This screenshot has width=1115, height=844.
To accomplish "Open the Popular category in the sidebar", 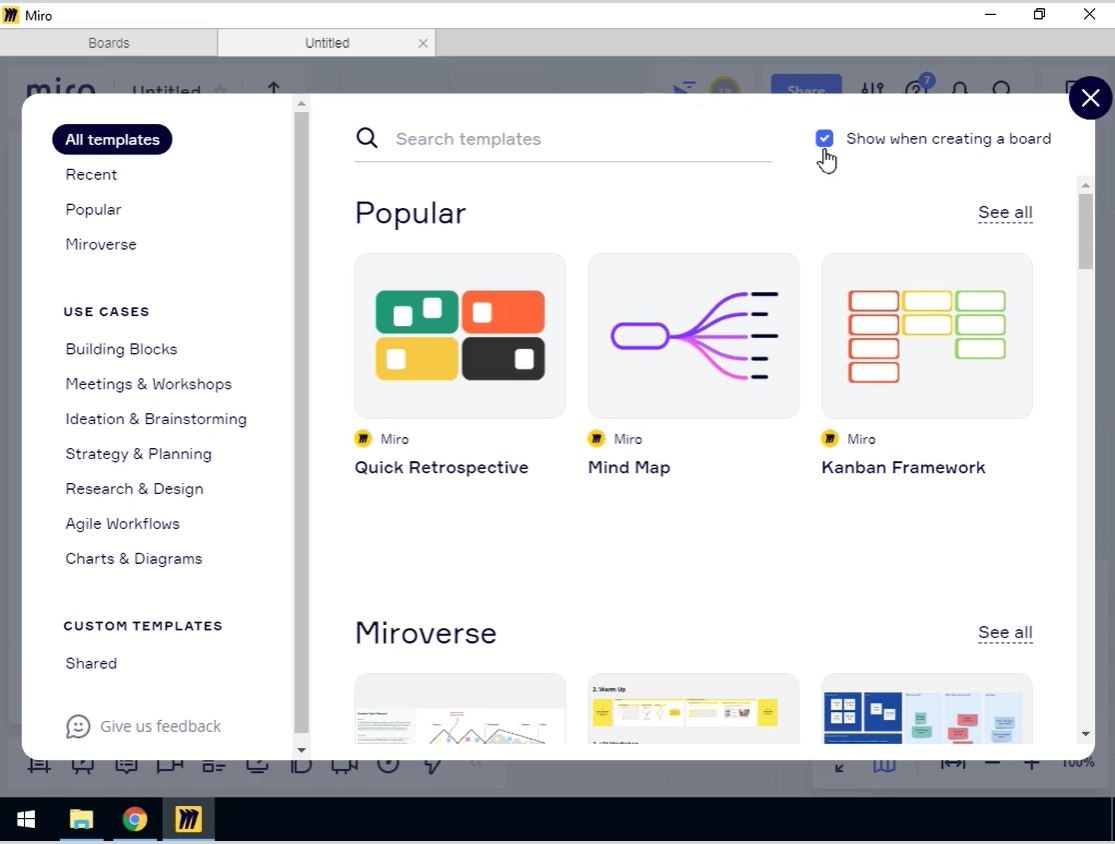I will pyautogui.click(x=93, y=209).
